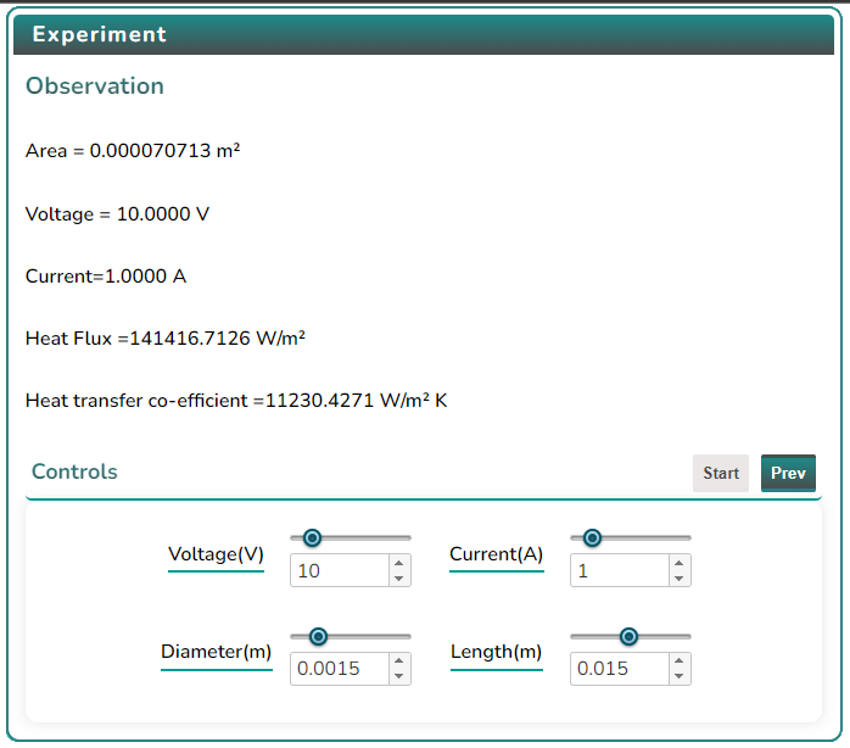Lower Diameter value with down spinner arrow
850x748 pixels.
click(x=399, y=676)
